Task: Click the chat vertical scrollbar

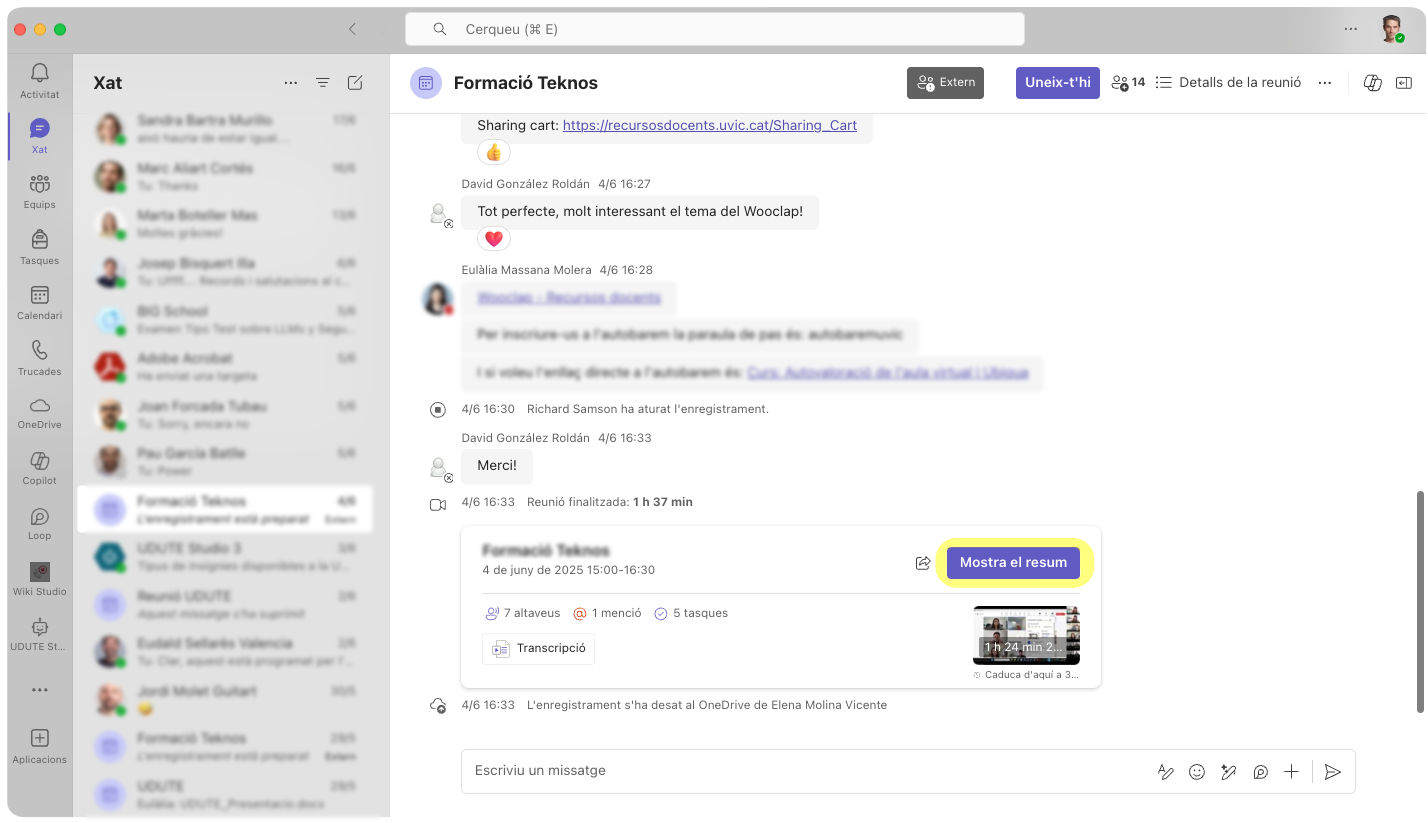Action: pos(1420,601)
